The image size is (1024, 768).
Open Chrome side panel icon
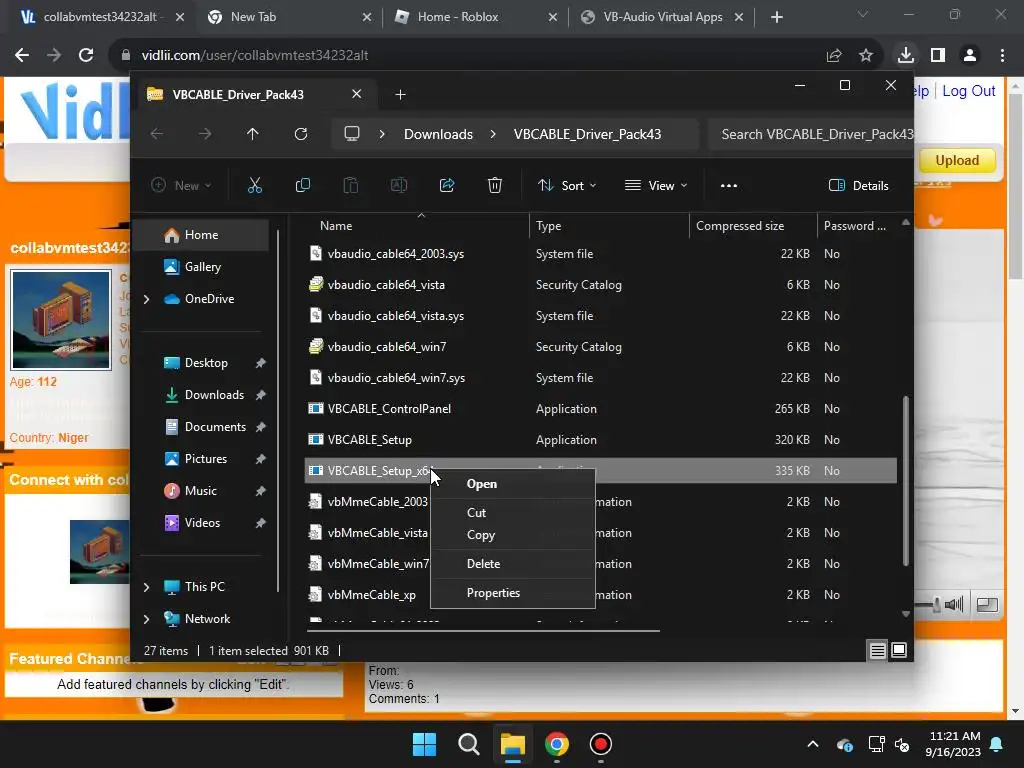938,55
